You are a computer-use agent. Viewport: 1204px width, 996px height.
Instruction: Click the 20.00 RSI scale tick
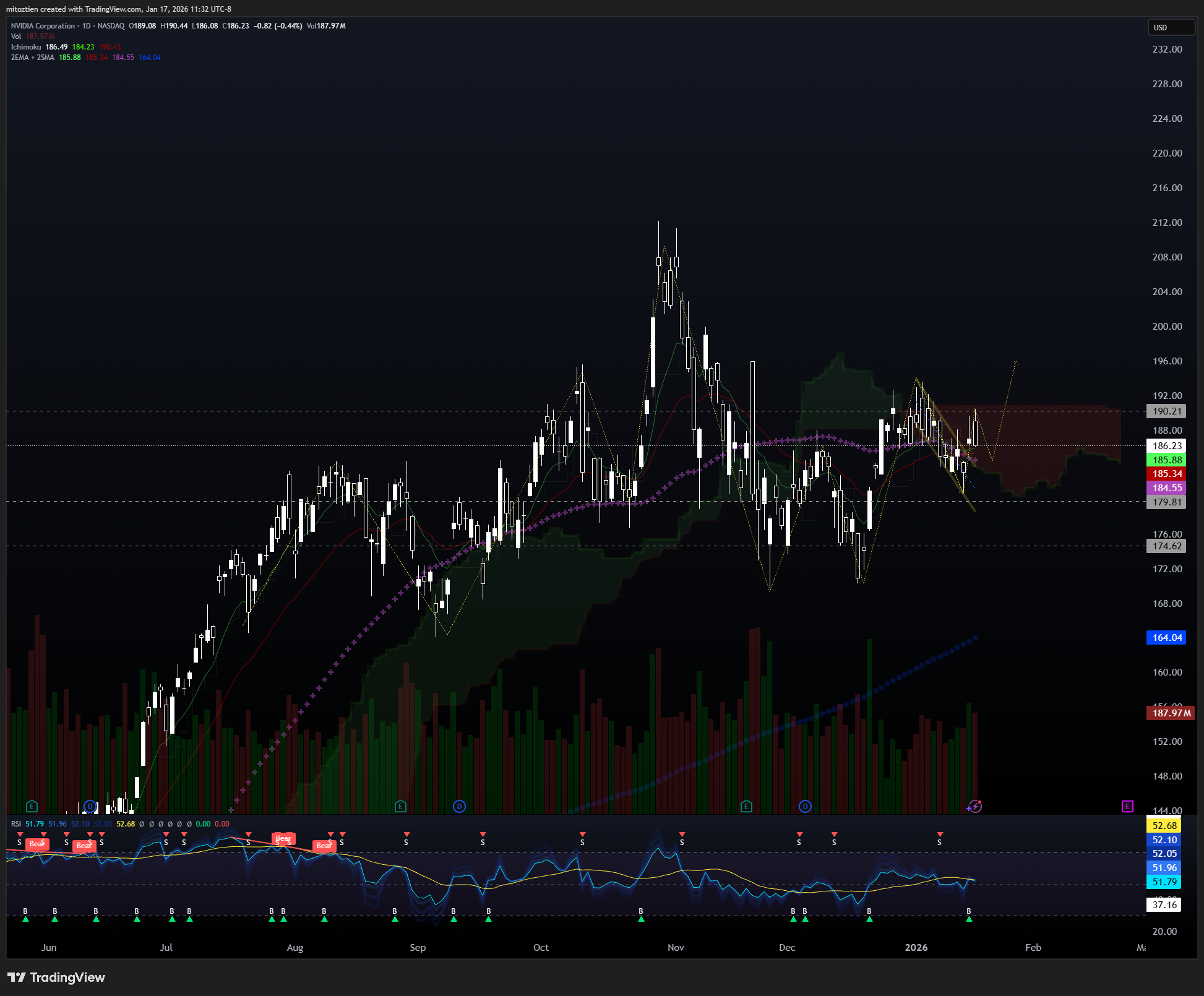click(1164, 932)
